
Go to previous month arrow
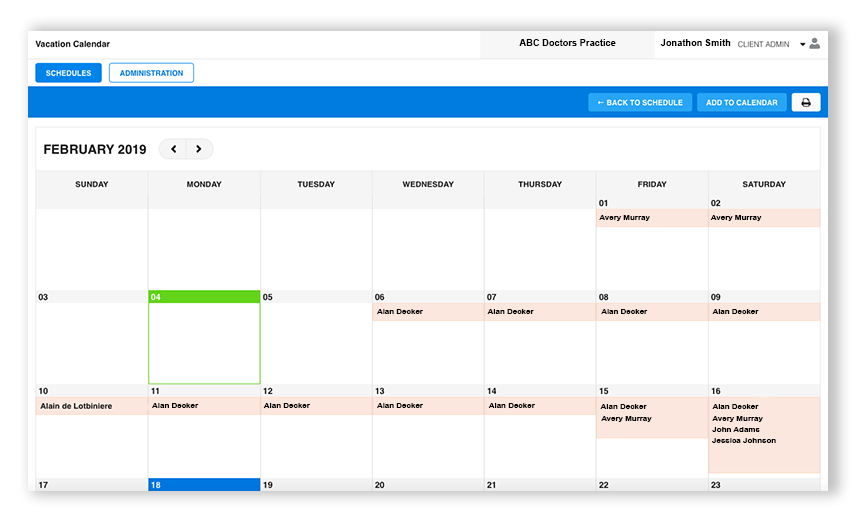click(x=174, y=149)
